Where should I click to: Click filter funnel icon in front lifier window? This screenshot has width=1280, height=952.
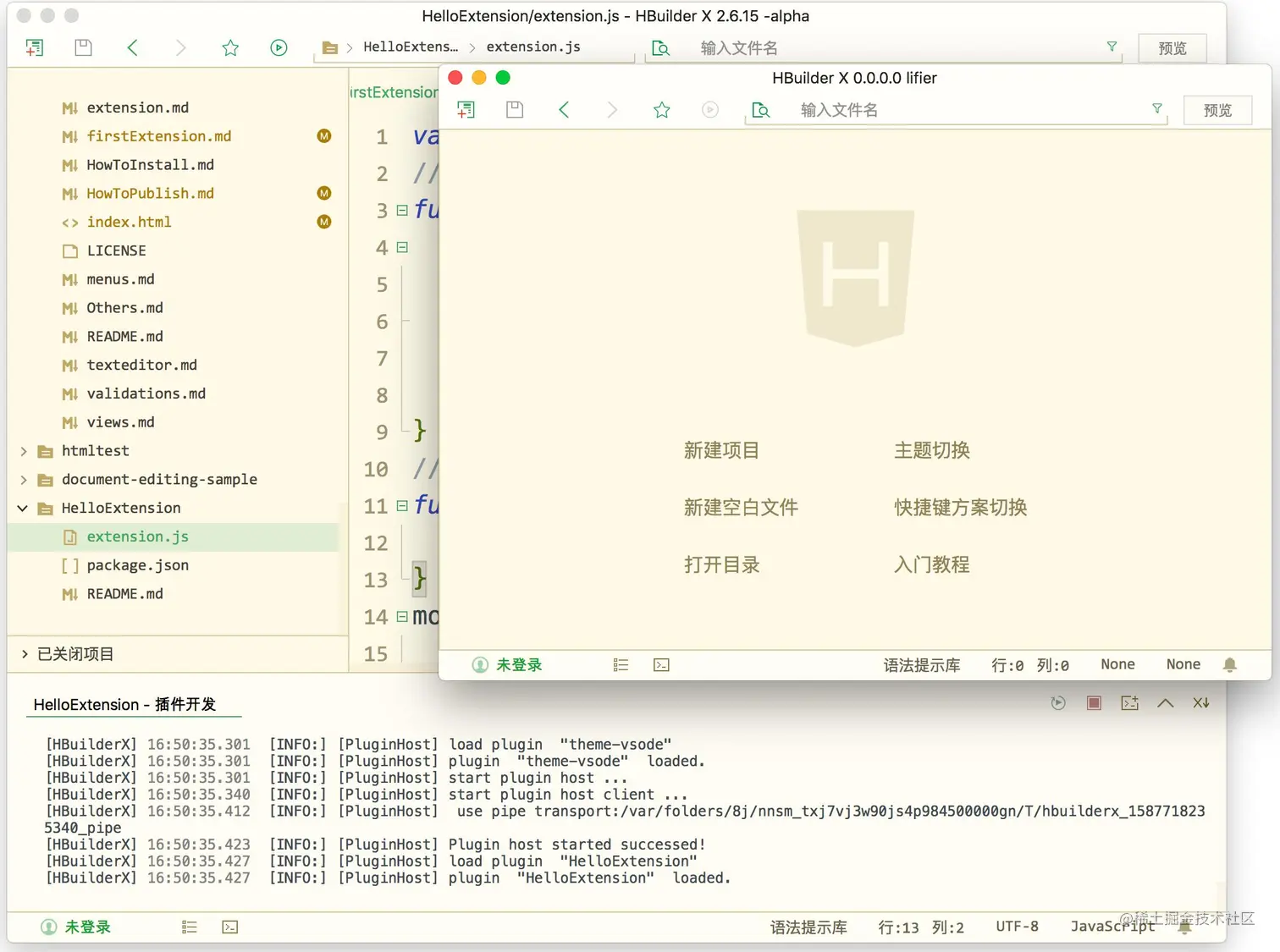point(1157,108)
